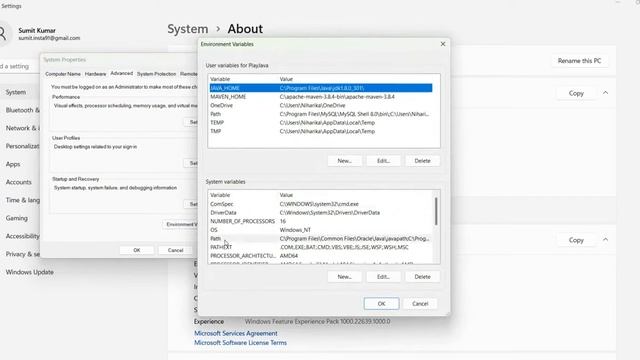
Task: Select JAVA_HOME user variable row
Action: pos(321,88)
